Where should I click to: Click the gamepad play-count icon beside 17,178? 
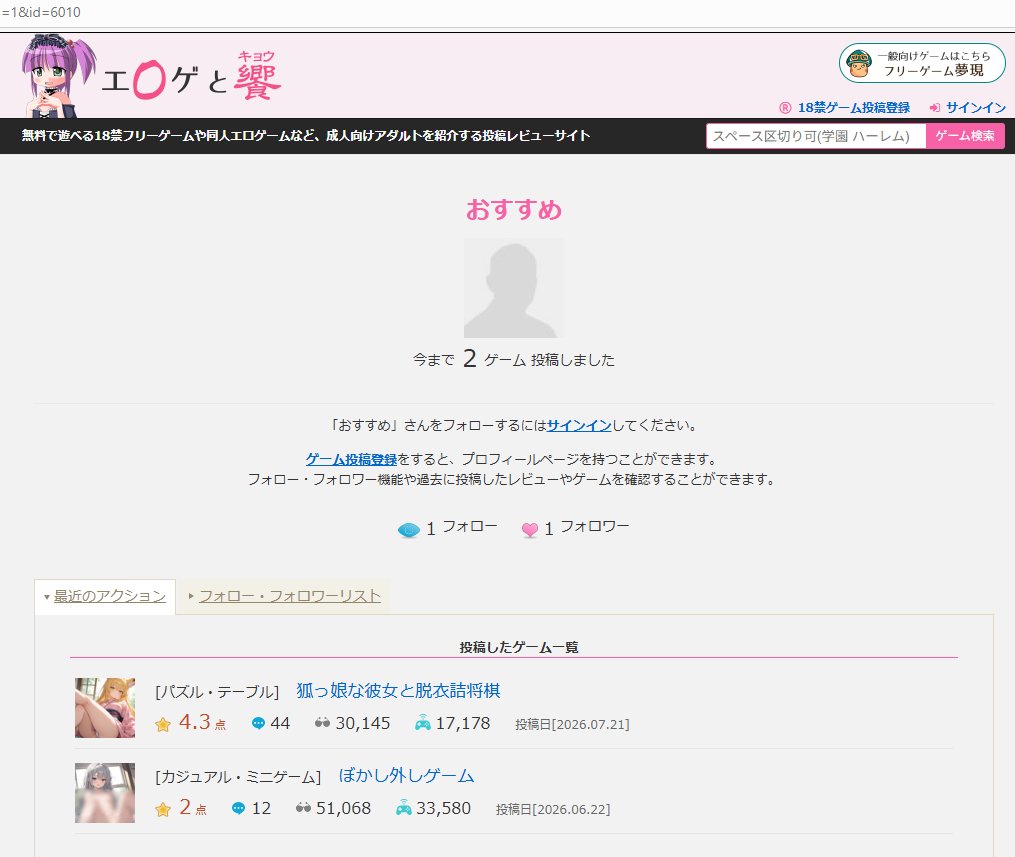coord(423,722)
